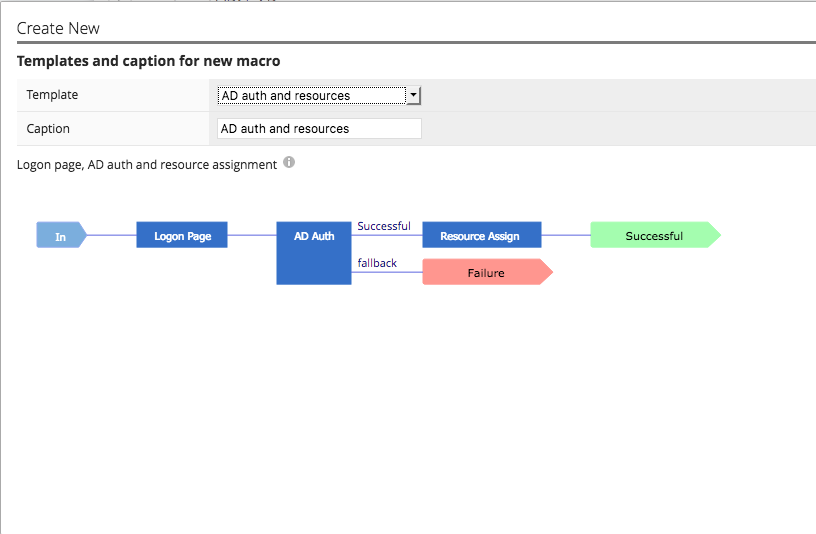
Task: Click the connector between Logon Page and AD Auth
Action: point(252,235)
